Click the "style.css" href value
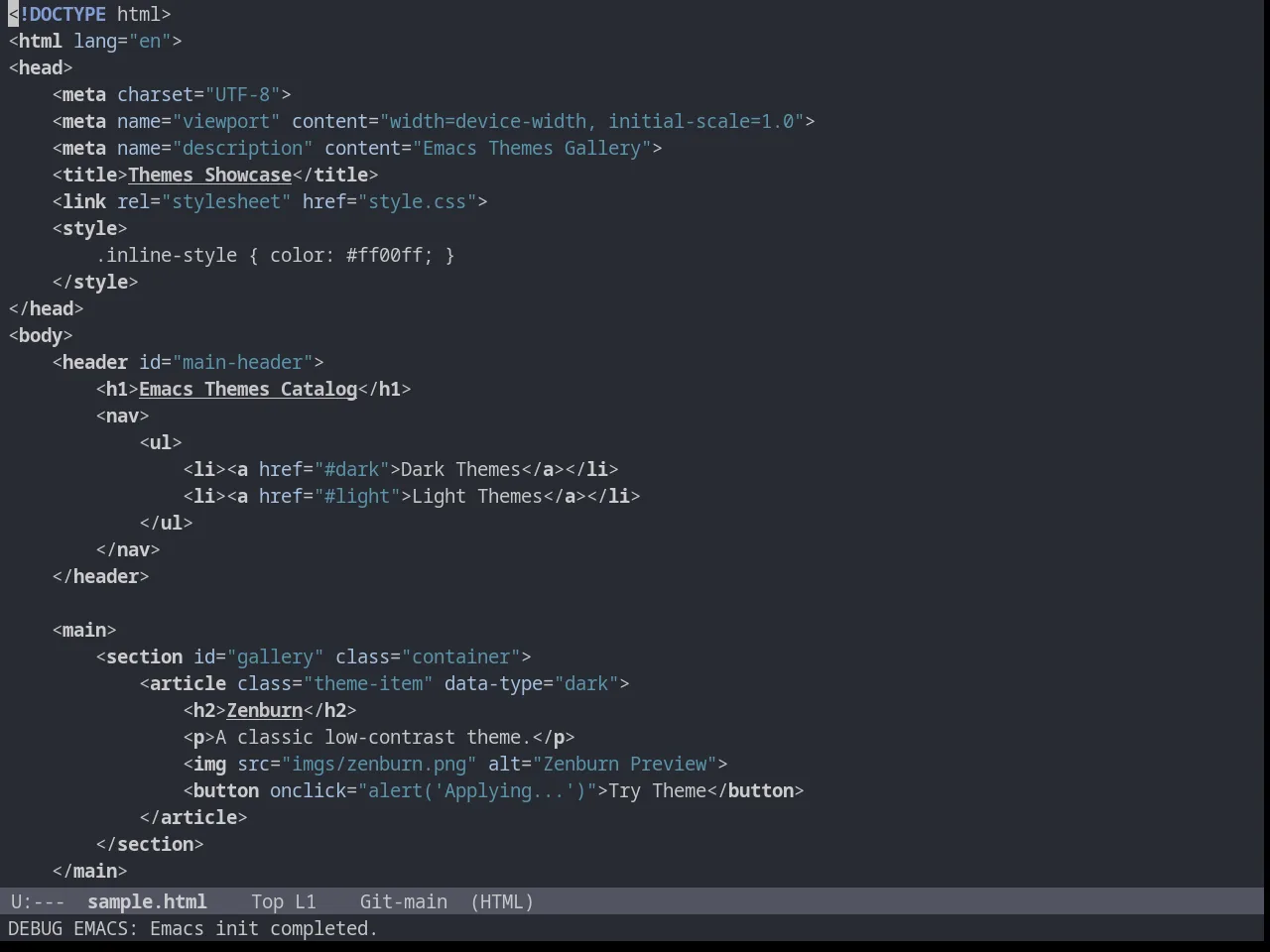1270x952 pixels. (x=417, y=201)
